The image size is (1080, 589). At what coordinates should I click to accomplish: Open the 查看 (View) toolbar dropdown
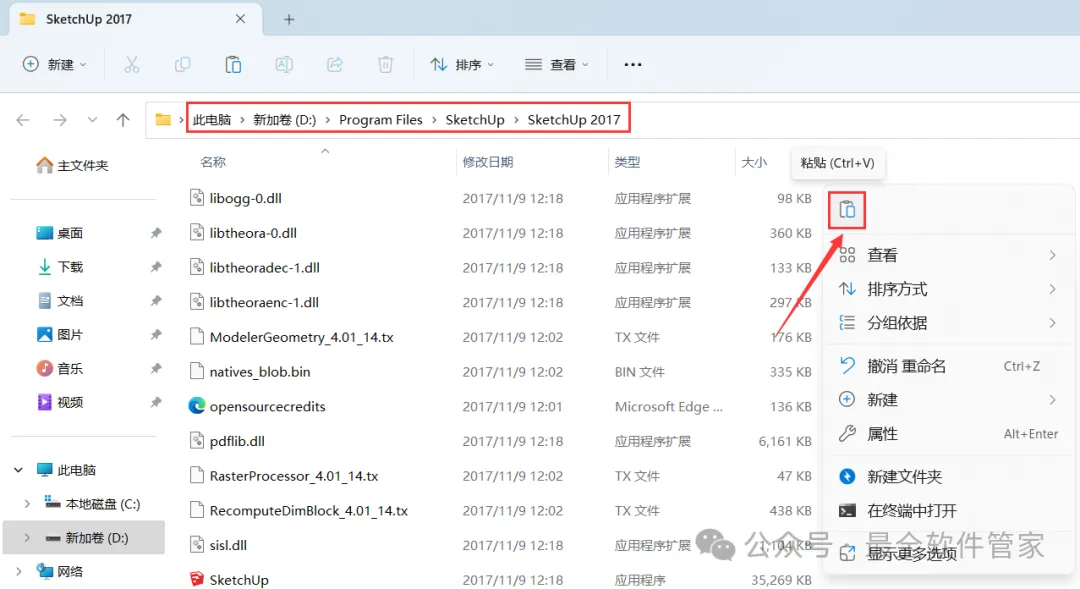(557, 65)
